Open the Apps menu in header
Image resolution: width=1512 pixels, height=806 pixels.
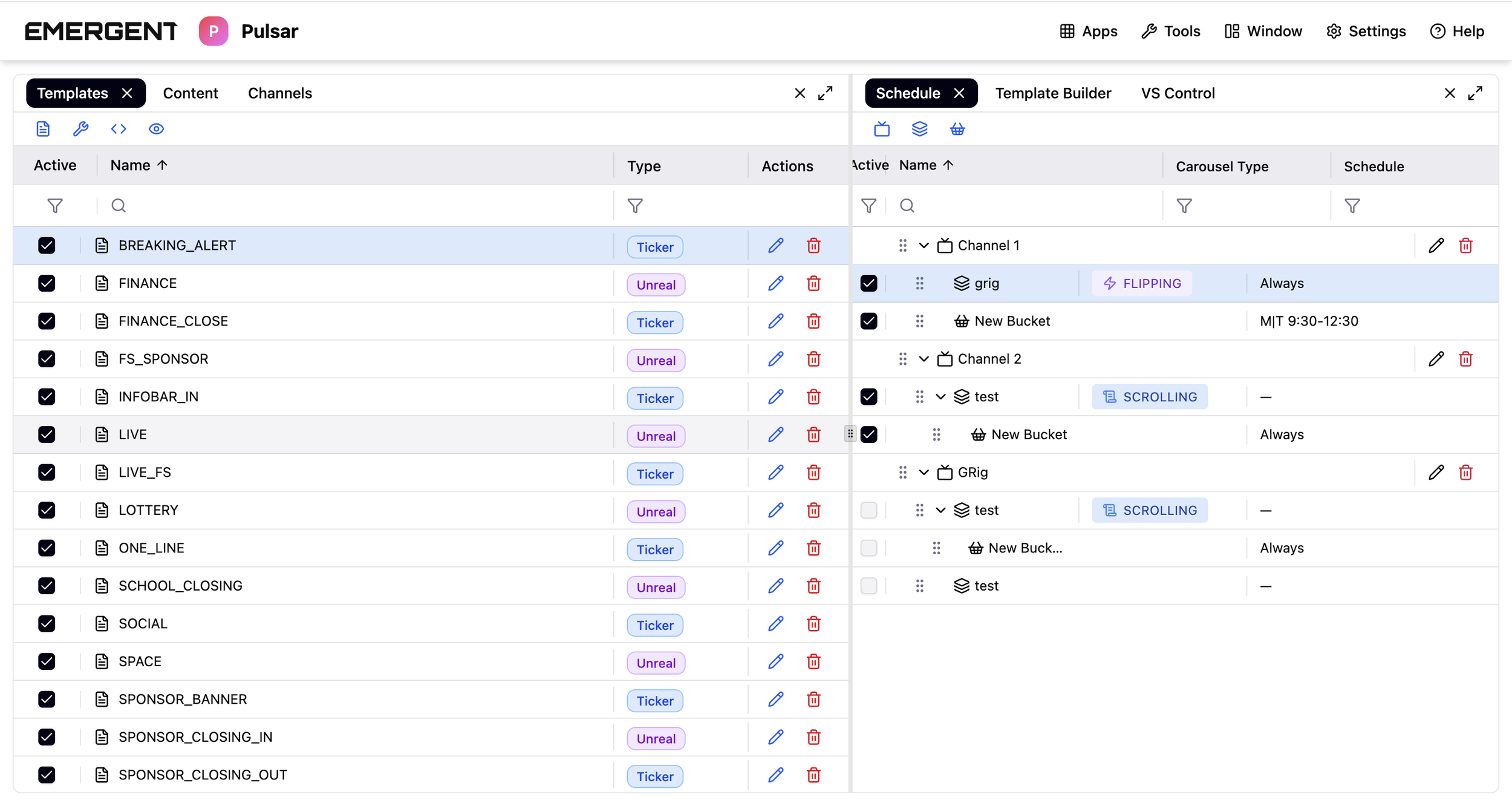pos(1088,31)
